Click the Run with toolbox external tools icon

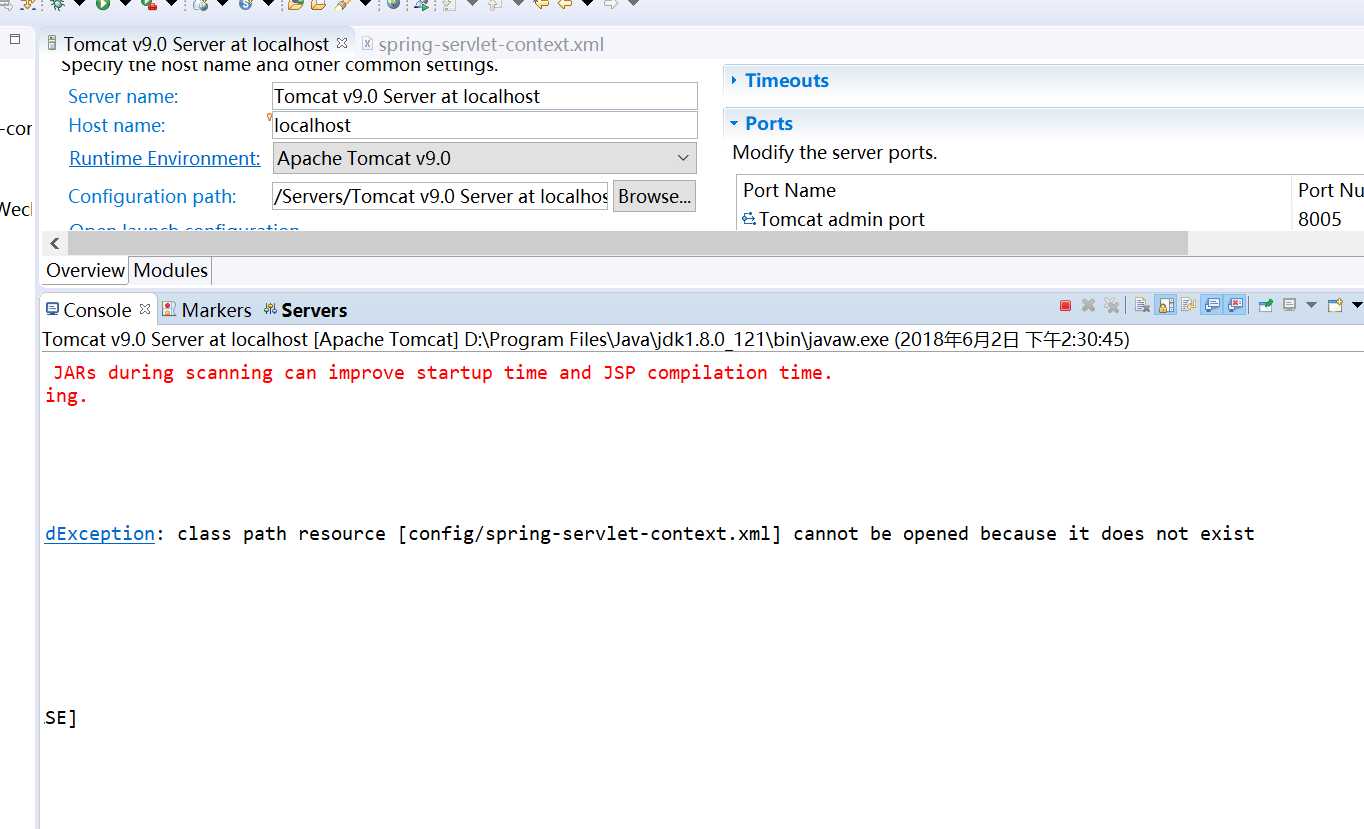pos(149,5)
